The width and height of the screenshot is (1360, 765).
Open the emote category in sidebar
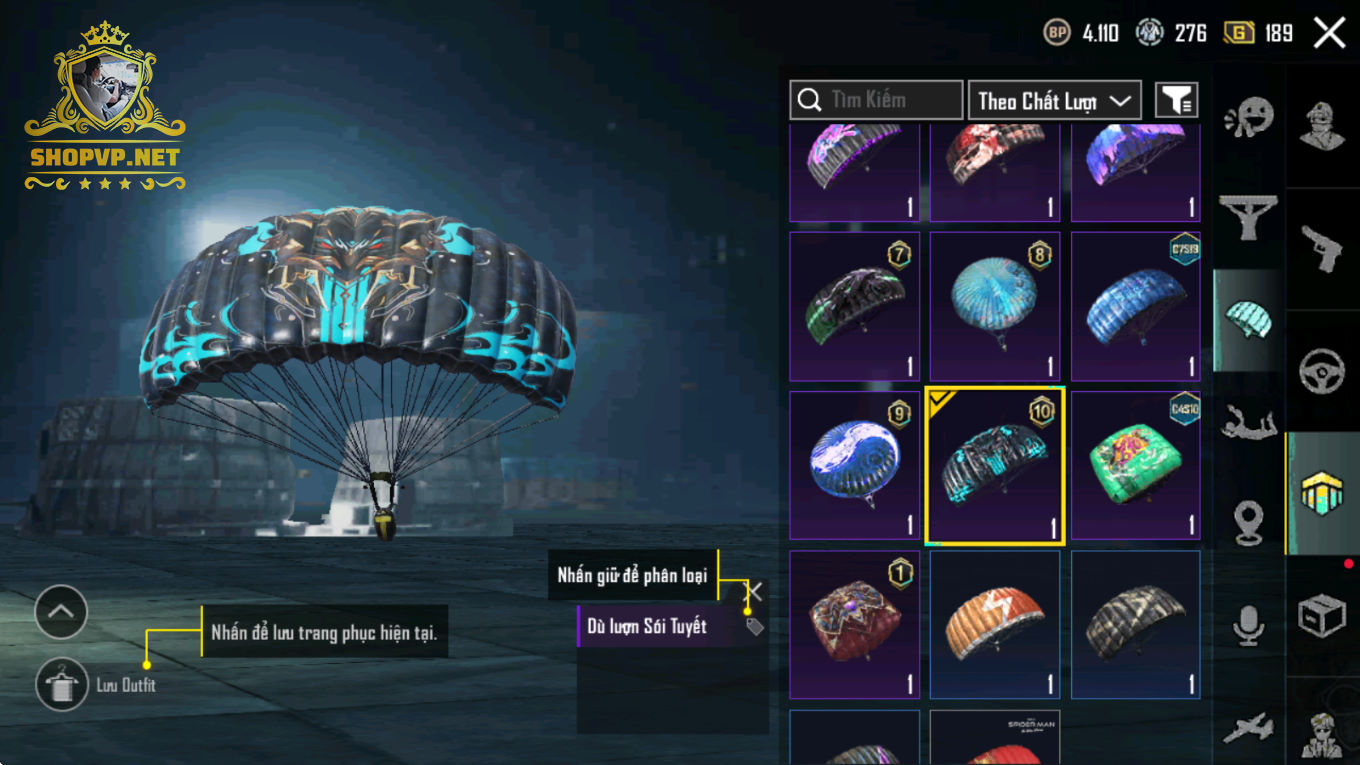[x=1249, y=118]
